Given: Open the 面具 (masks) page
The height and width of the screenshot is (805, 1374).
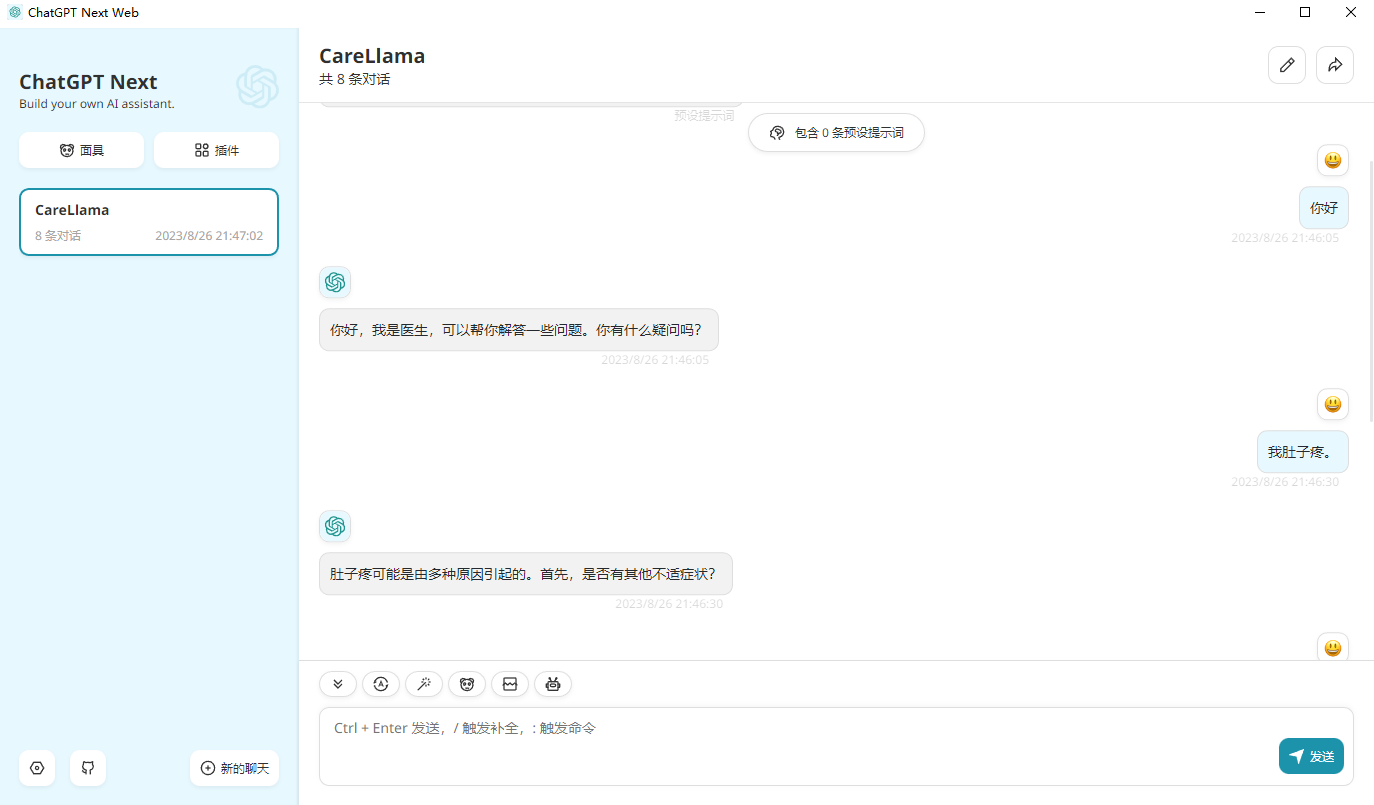Looking at the screenshot, I should pos(81,150).
